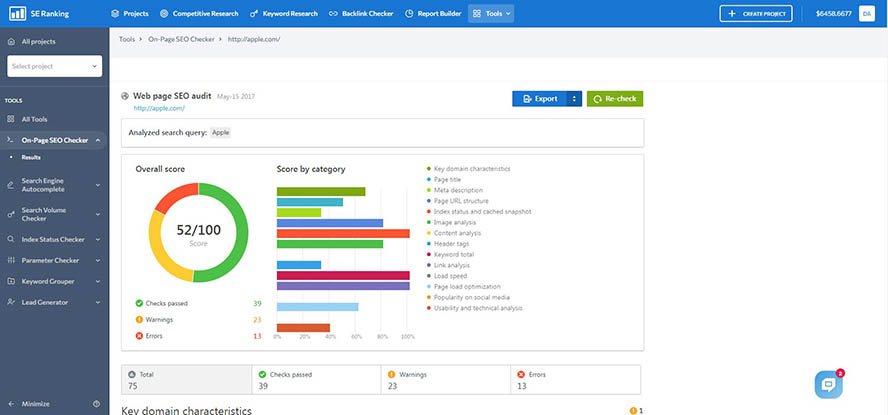
Task: Click the All projects home icon
Action: (11, 42)
